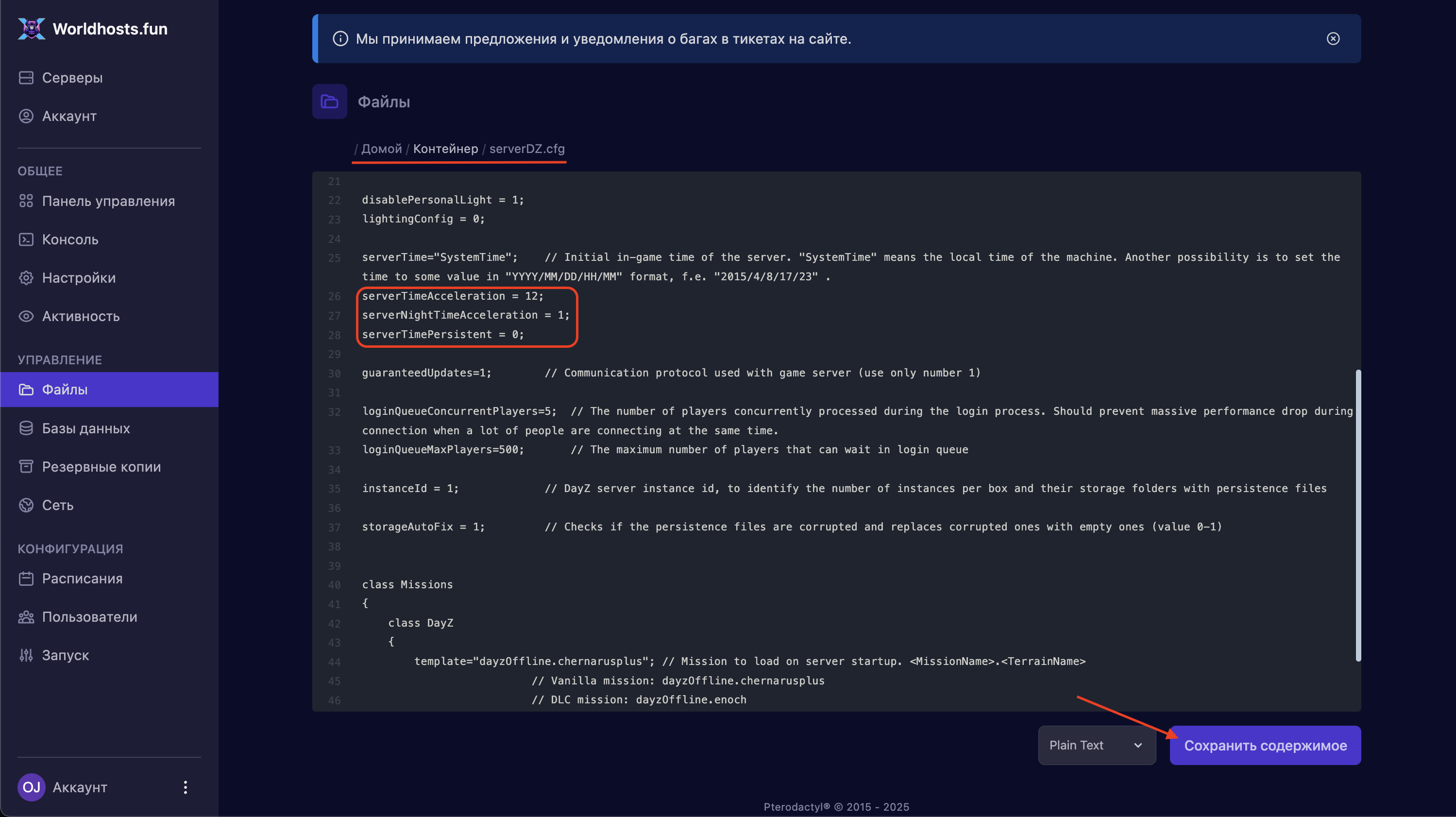
Task: Click the Сохранить содержимое button
Action: click(x=1265, y=745)
